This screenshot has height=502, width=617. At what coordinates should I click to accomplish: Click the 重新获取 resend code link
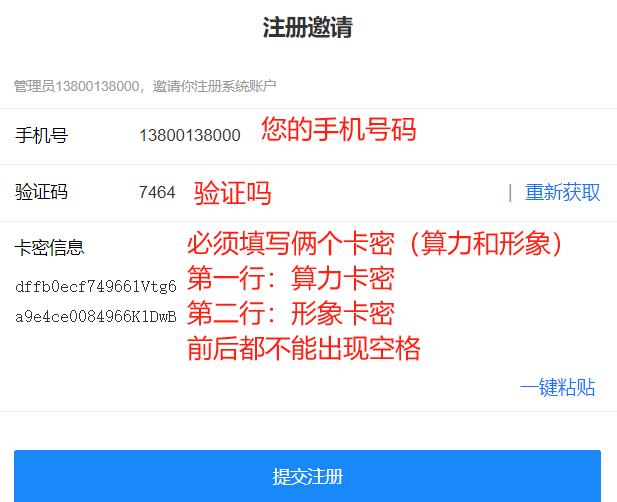coord(563,193)
